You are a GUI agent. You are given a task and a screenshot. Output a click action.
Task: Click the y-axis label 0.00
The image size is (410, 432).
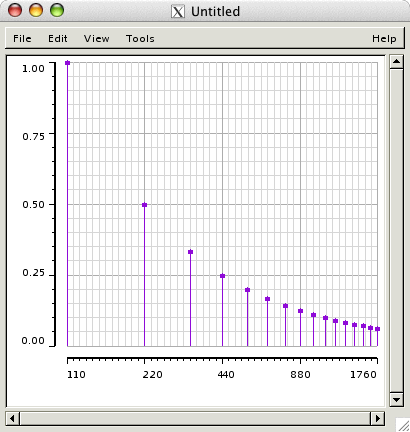(x=33, y=341)
